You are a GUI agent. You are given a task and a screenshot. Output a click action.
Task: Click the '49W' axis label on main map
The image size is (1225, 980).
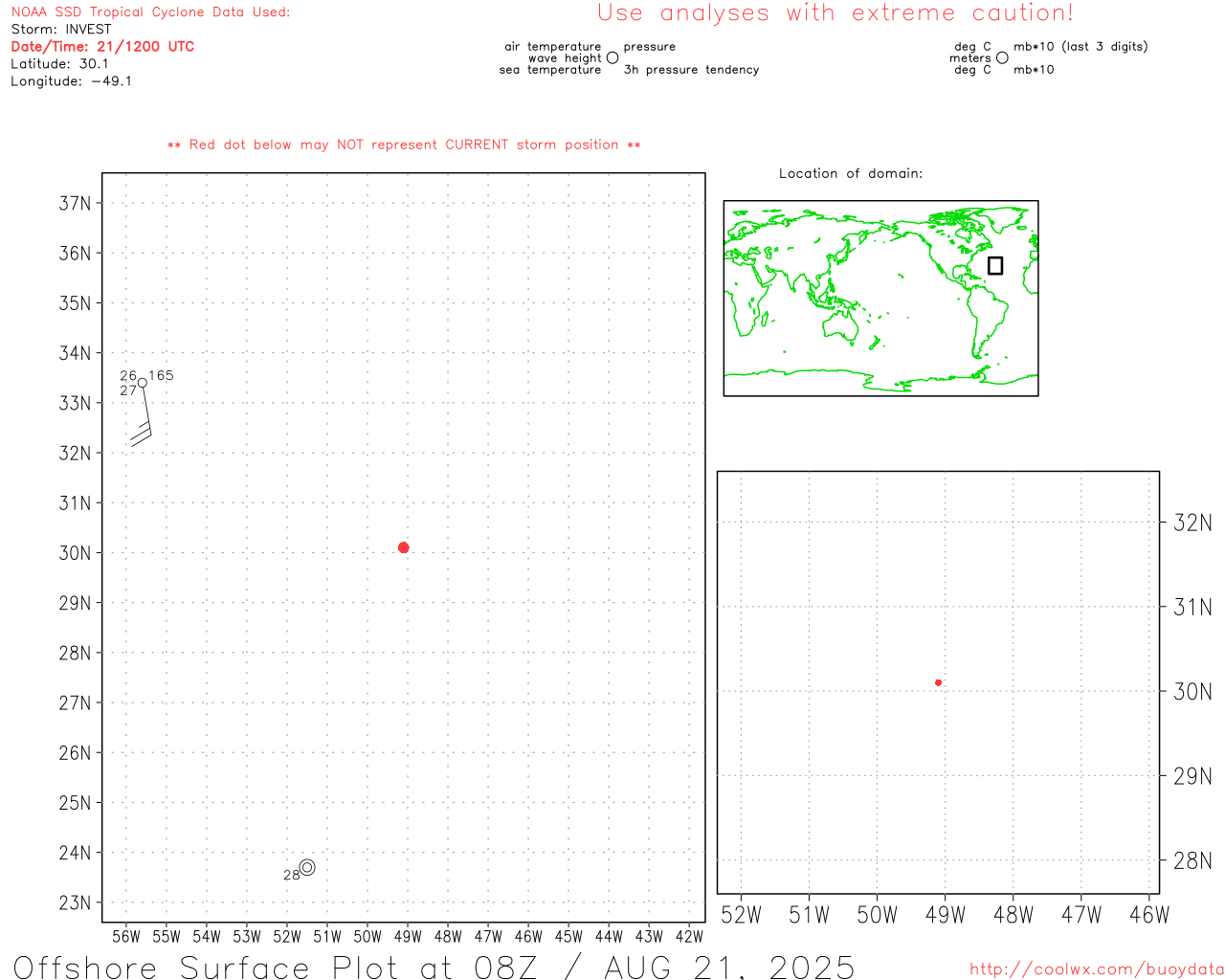pyautogui.click(x=408, y=937)
